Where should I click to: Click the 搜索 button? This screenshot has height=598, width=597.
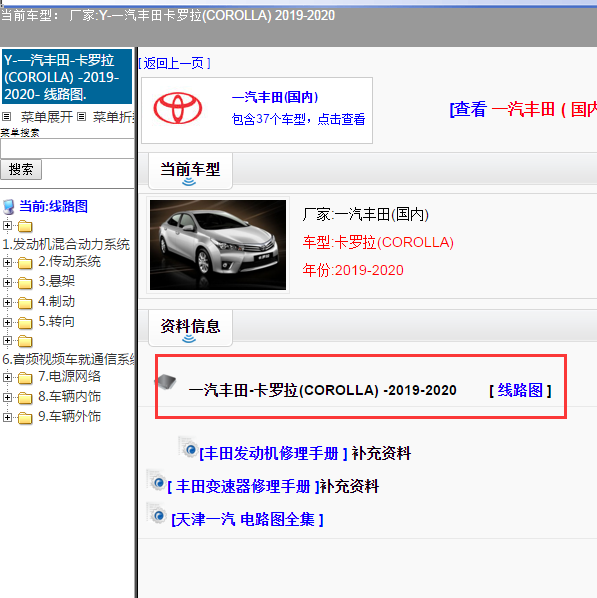pos(21,169)
